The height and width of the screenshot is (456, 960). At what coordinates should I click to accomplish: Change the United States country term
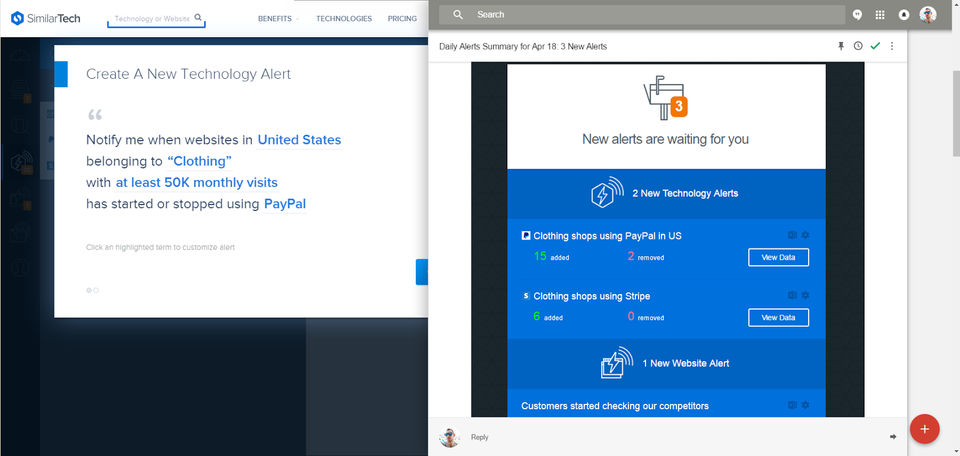pos(299,140)
